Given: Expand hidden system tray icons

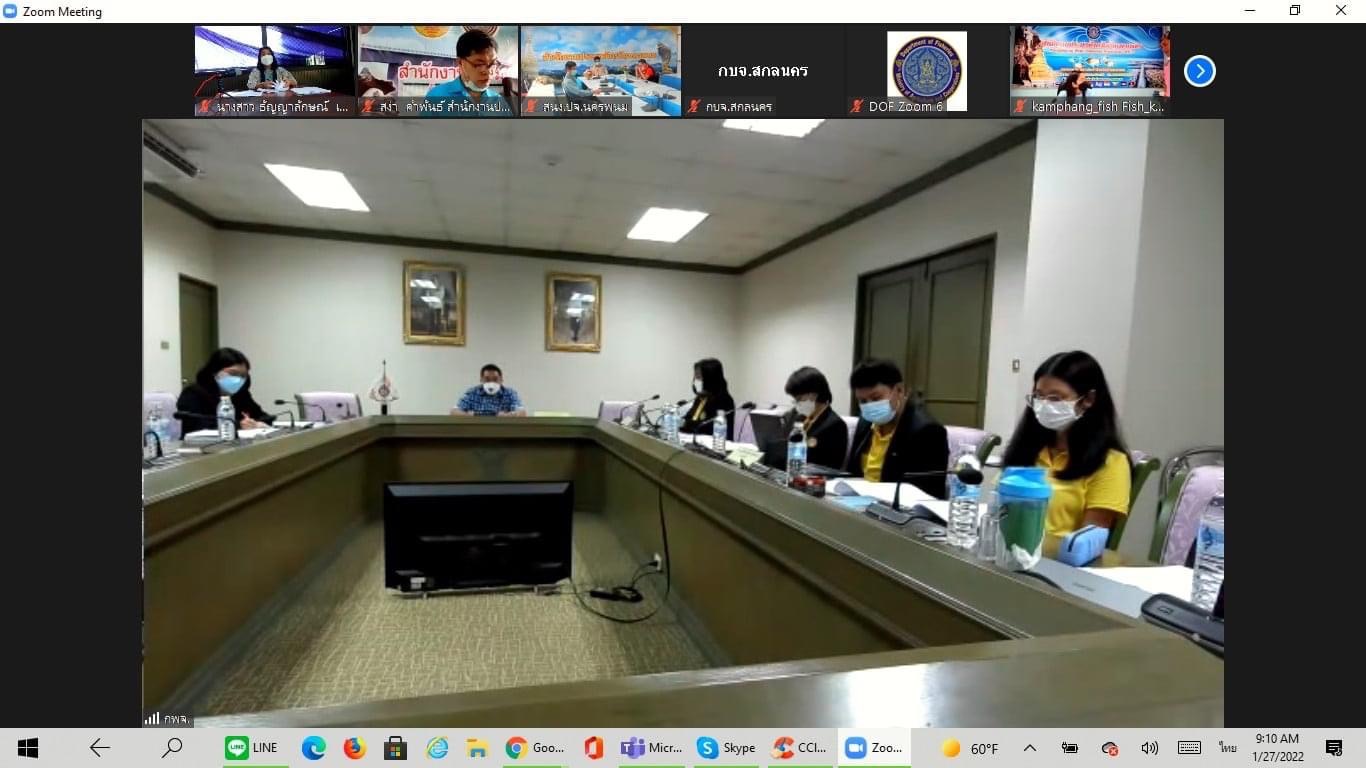Looking at the screenshot, I should (x=1029, y=748).
